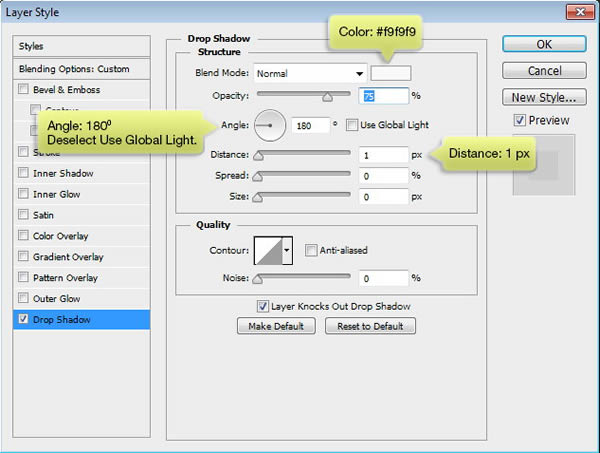The width and height of the screenshot is (600, 453).
Task: Enable the Outer Glow checkbox
Action: tap(23, 298)
